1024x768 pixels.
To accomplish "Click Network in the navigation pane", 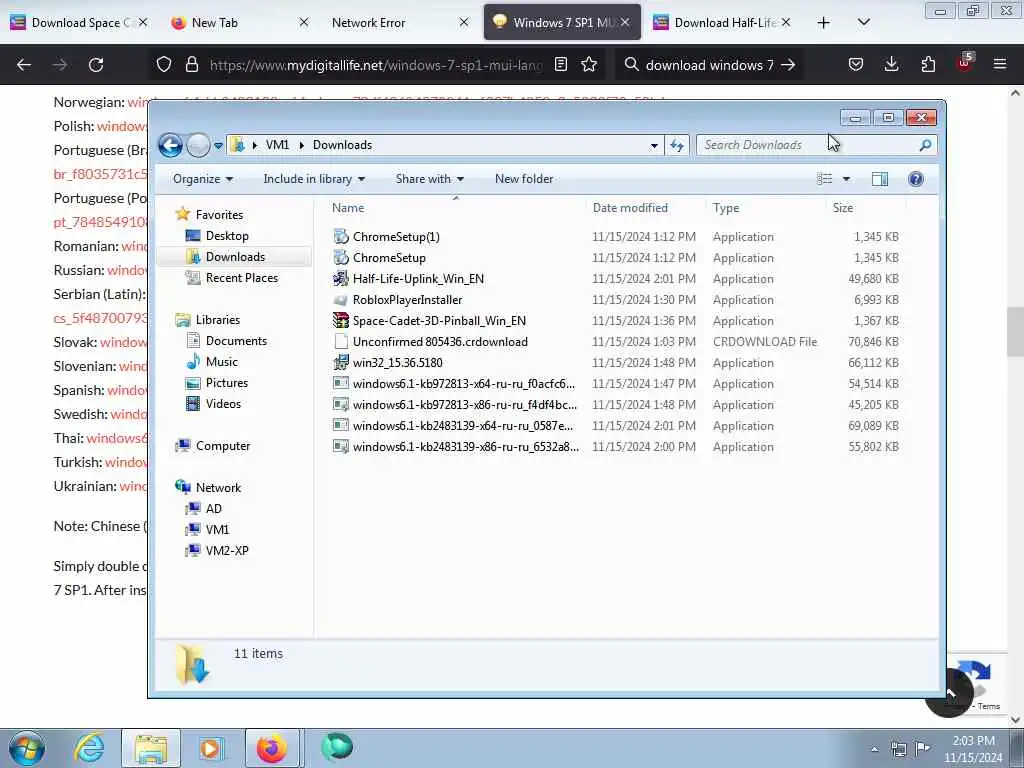I will coord(218,488).
